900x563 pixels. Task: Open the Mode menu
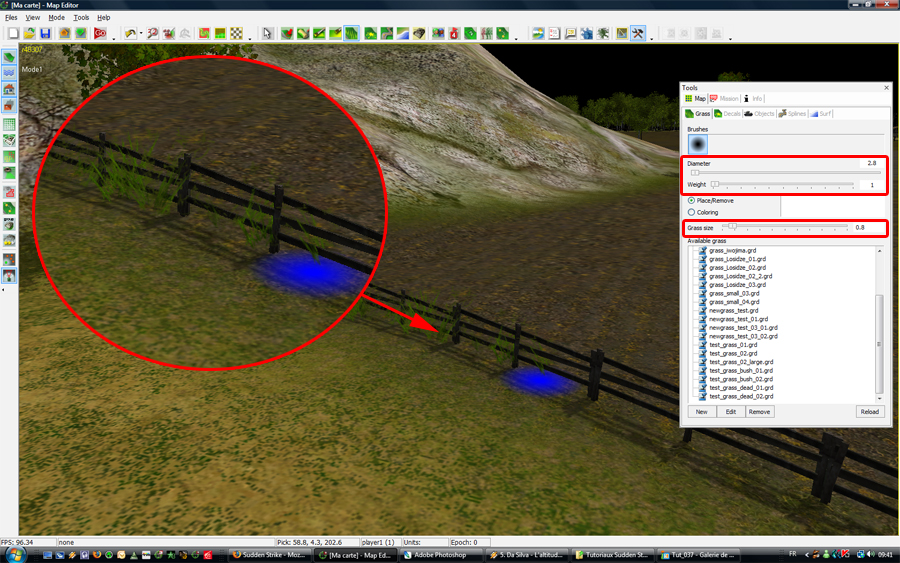56,17
